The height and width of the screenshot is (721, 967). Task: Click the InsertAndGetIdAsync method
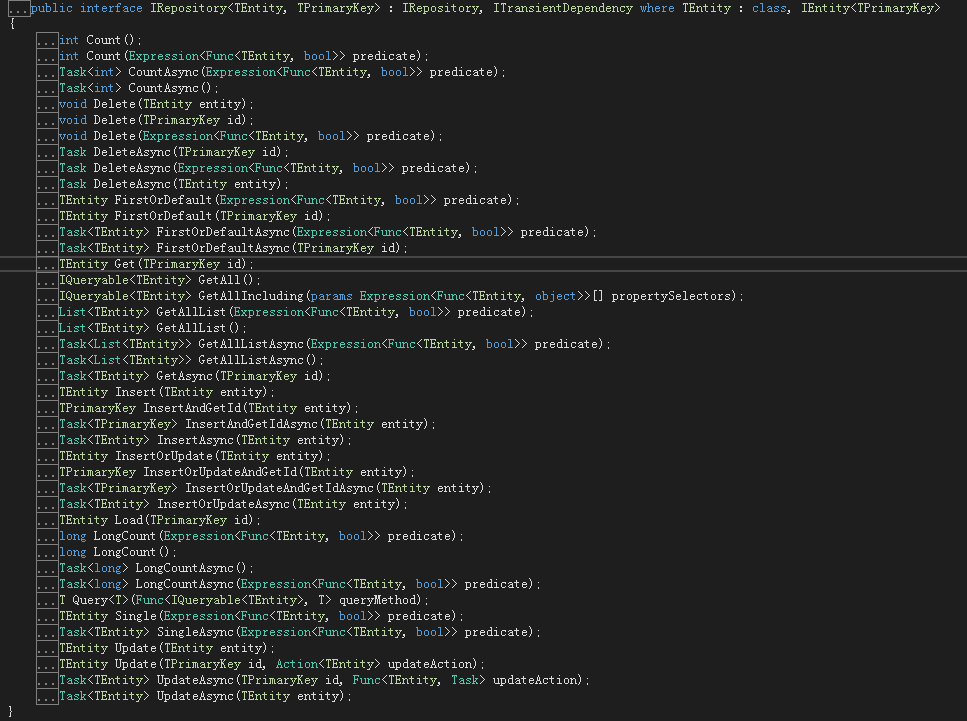(x=247, y=425)
